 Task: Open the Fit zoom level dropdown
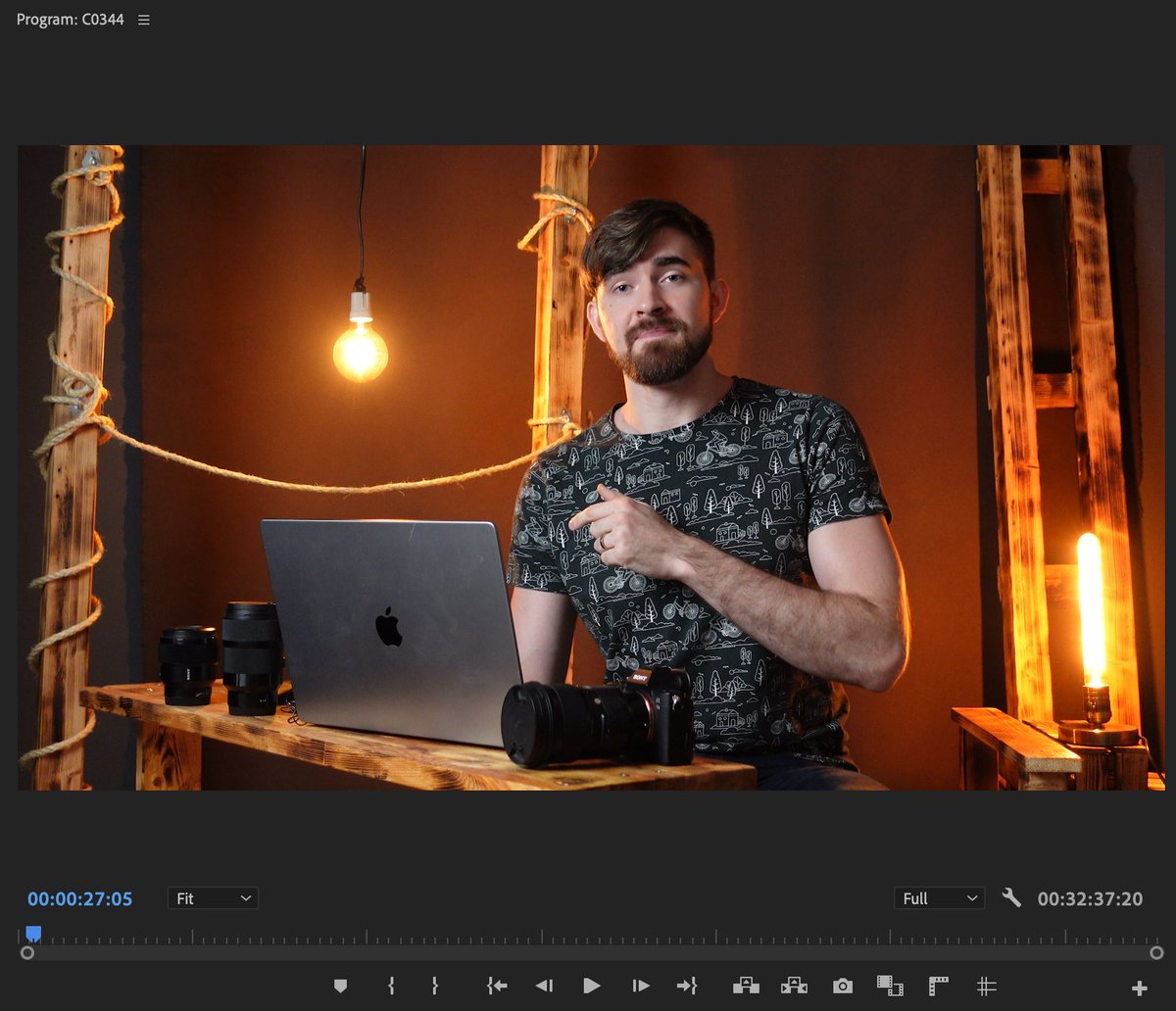click(212, 897)
